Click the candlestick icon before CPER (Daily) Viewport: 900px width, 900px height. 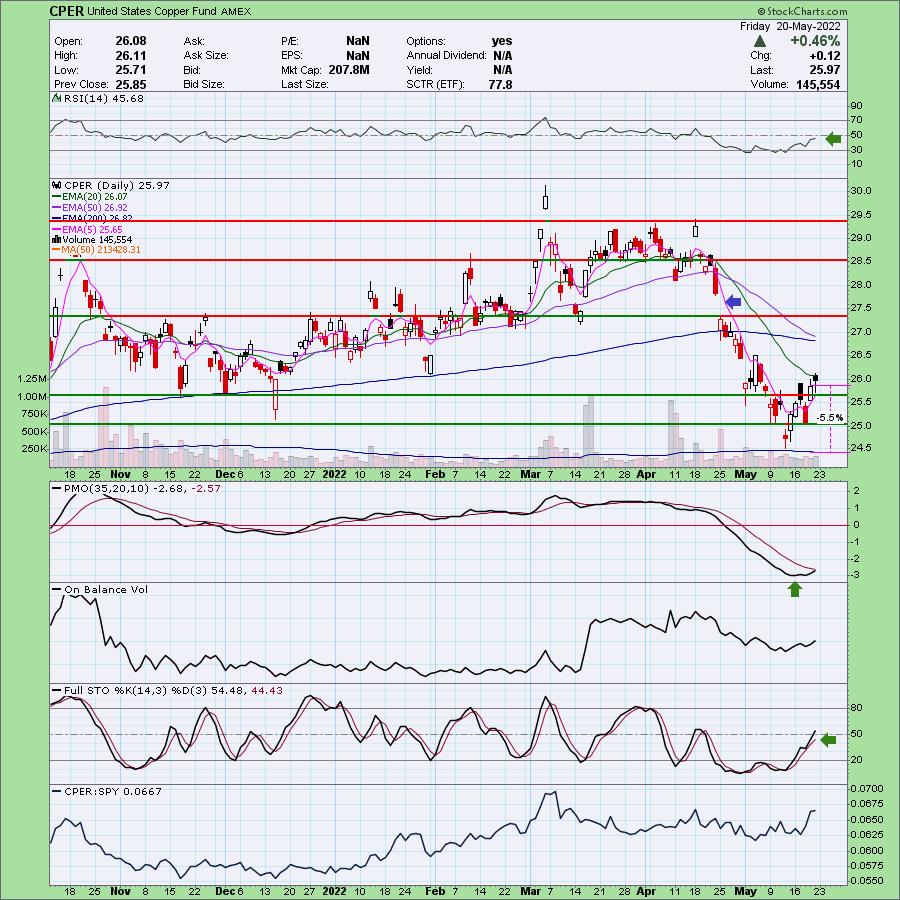coord(57,185)
